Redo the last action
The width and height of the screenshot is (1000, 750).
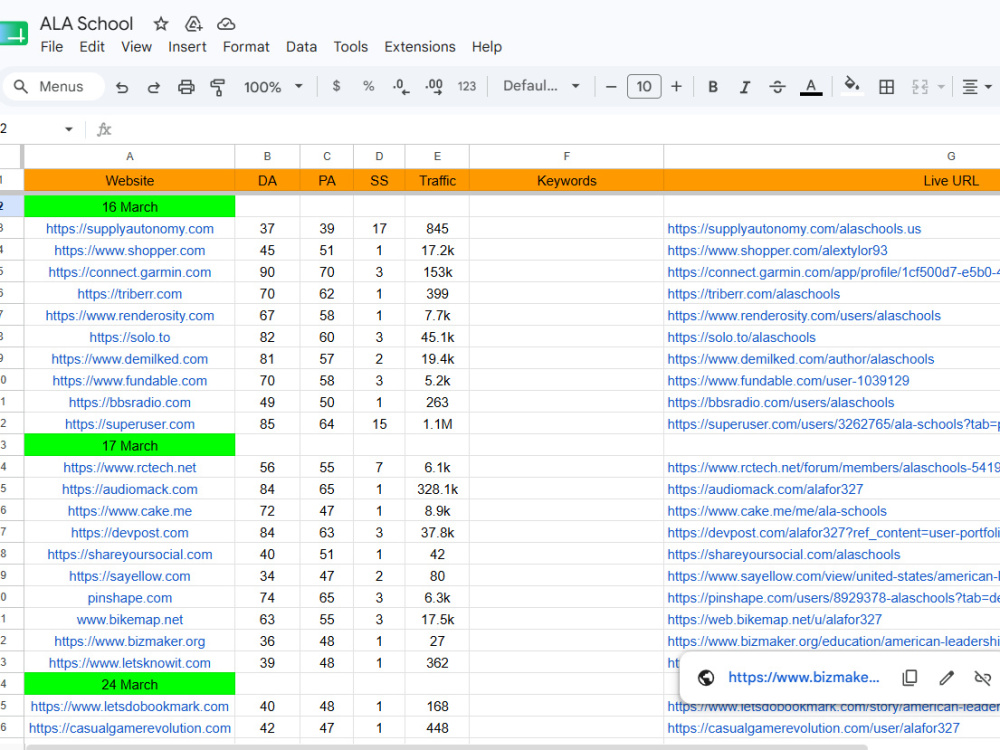pyautogui.click(x=154, y=87)
